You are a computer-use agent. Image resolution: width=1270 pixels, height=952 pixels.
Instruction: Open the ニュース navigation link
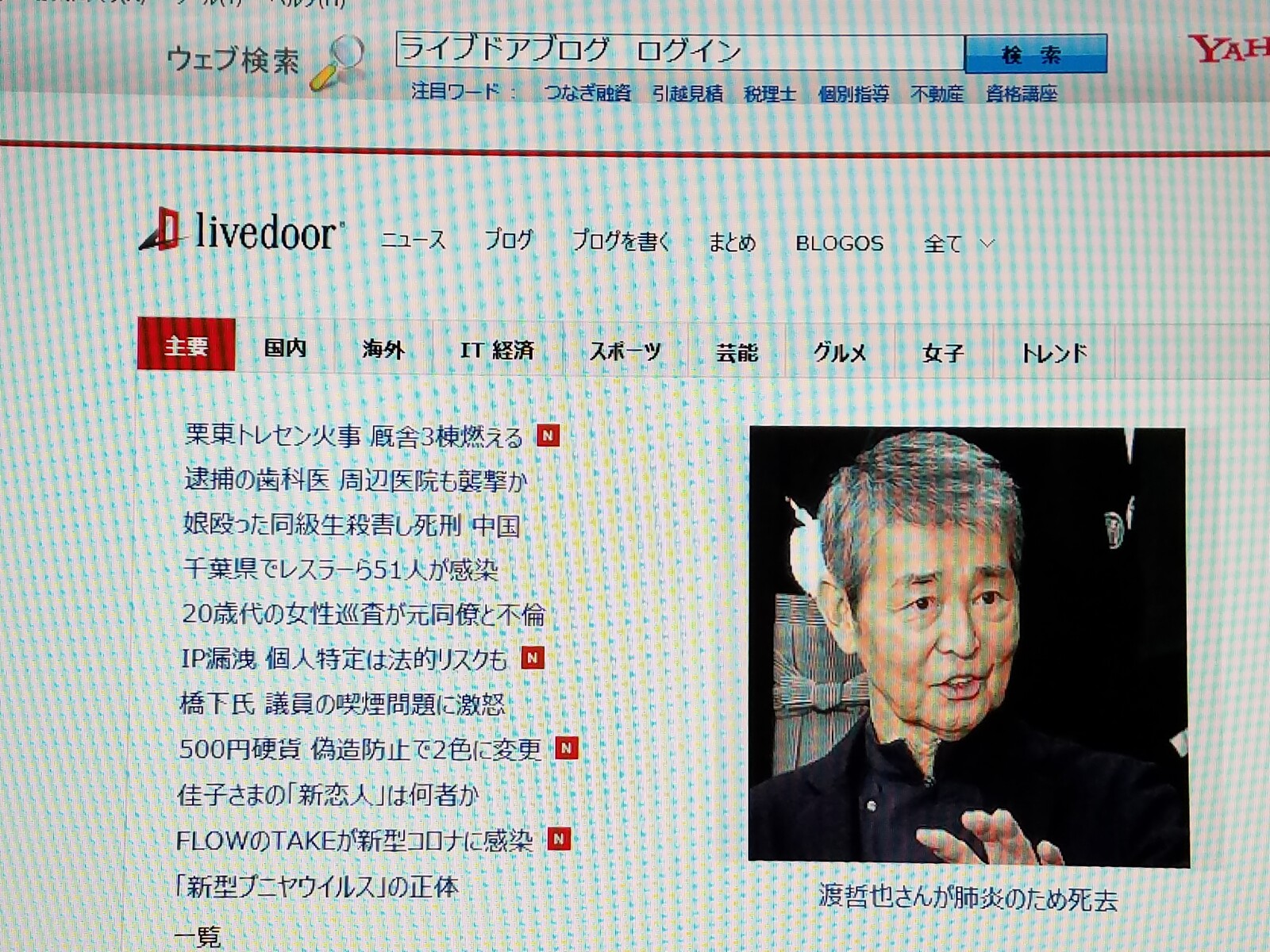coord(414,240)
